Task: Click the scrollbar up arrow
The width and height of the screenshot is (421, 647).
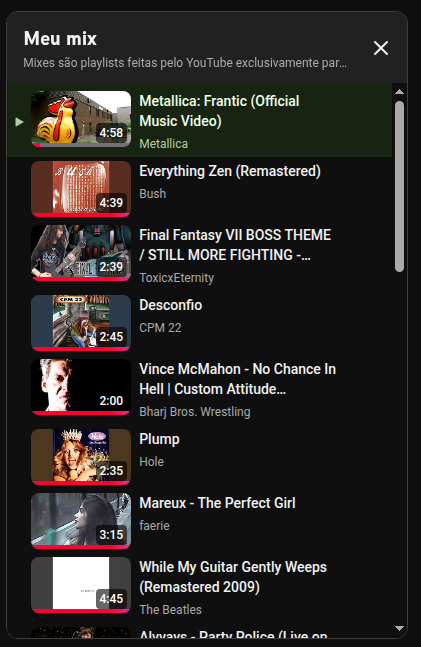Action: (399, 92)
